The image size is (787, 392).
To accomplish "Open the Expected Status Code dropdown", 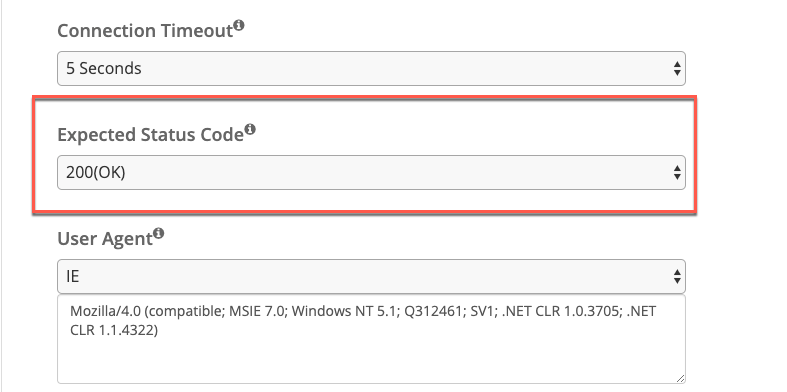I will click(x=371, y=173).
